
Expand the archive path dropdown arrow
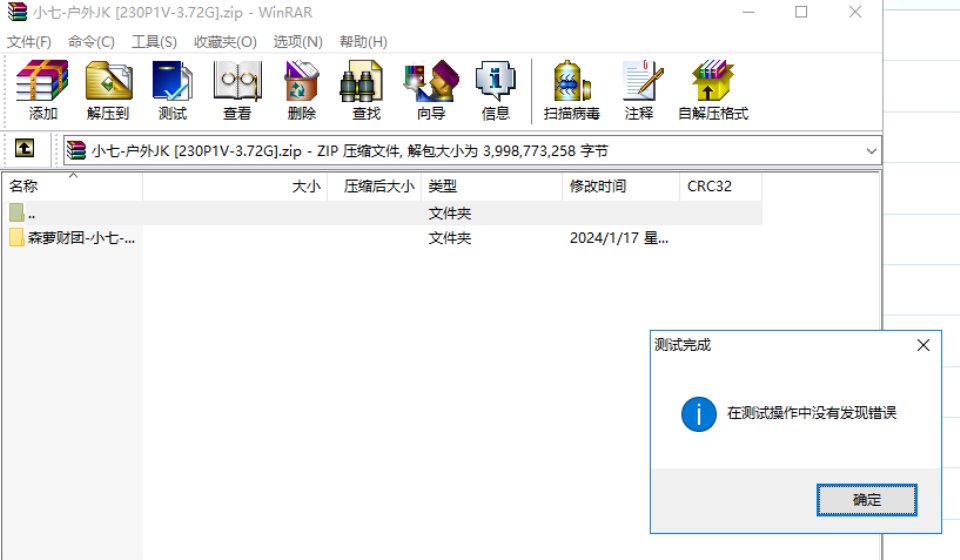tap(871, 151)
